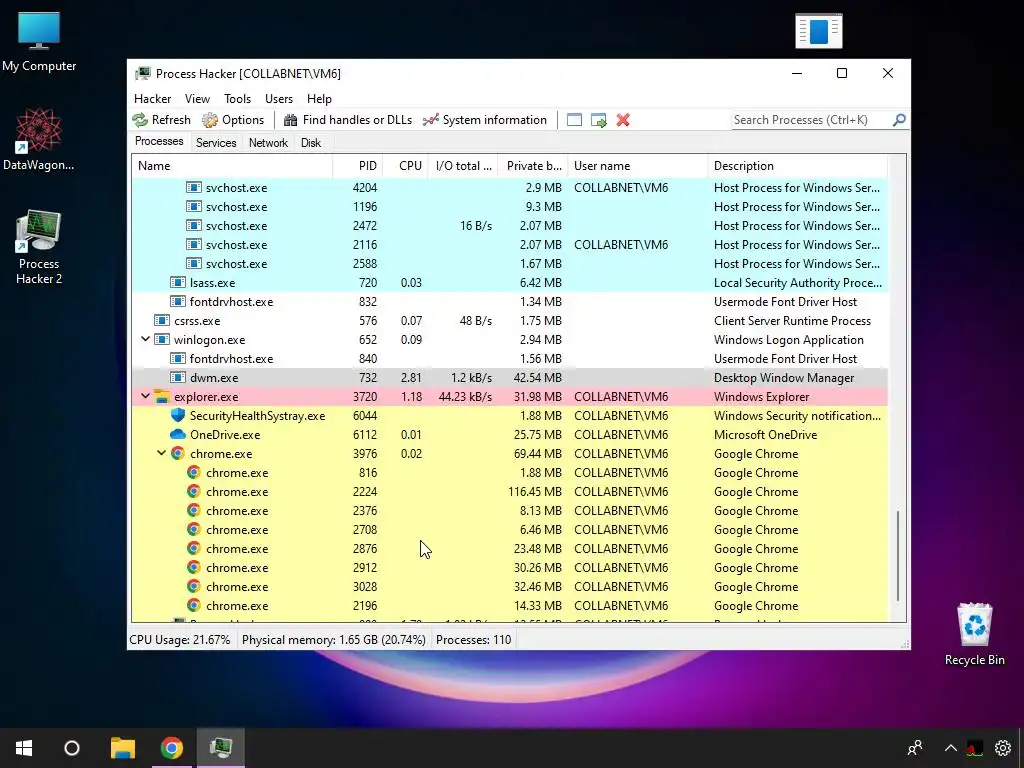Image resolution: width=1024 pixels, height=768 pixels.
Task: Open Google Chrome from the taskbar
Action: (x=172, y=748)
